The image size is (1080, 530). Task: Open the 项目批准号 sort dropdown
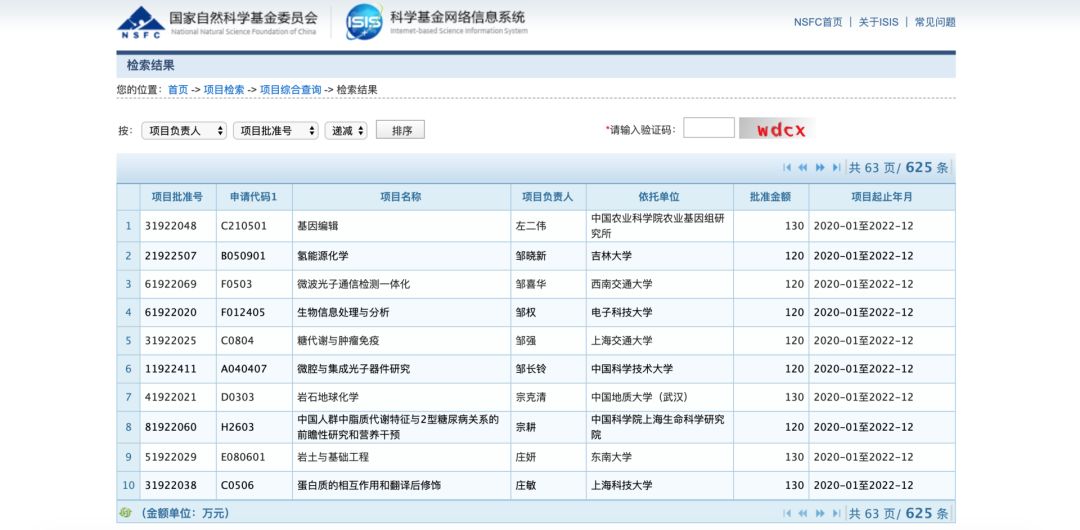pyautogui.click(x=275, y=131)
